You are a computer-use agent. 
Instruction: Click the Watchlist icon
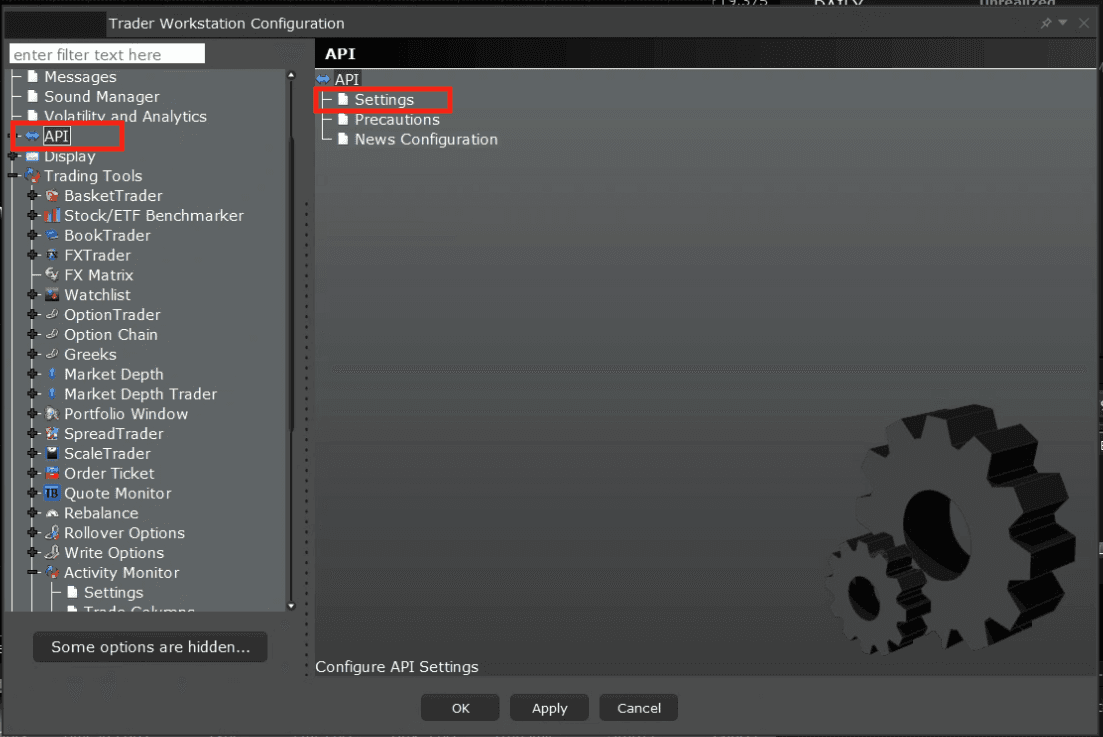(52, 295)
